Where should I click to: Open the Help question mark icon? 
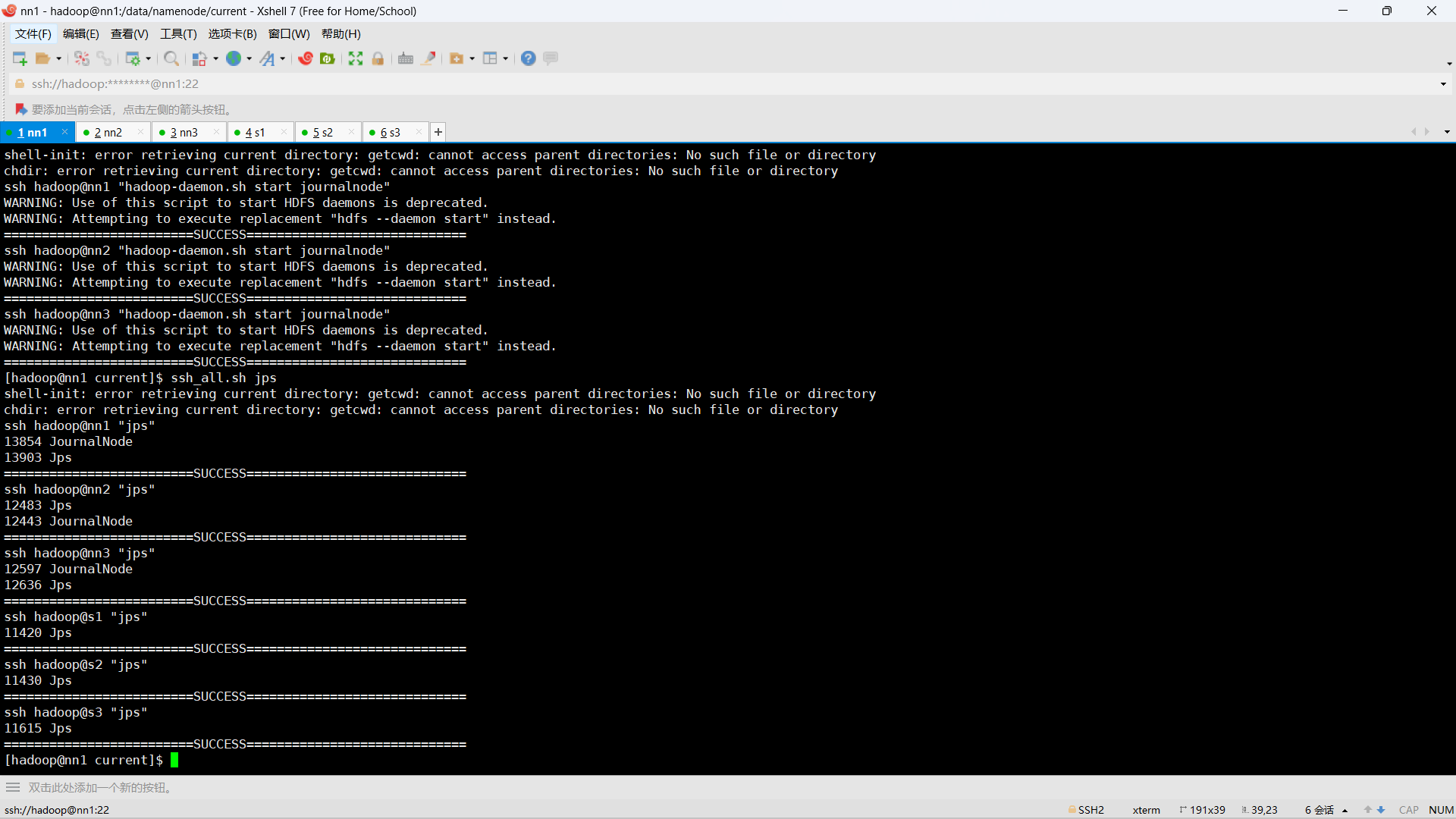[529, 58]
